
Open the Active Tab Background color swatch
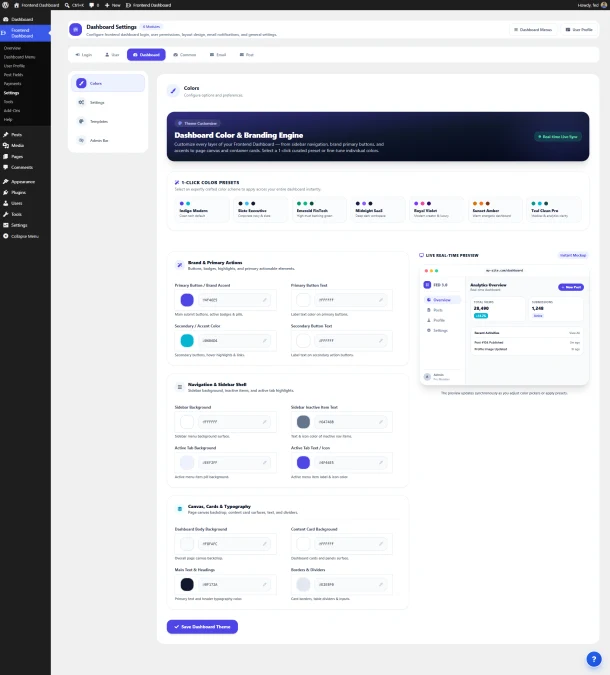(x=187, y=462)
